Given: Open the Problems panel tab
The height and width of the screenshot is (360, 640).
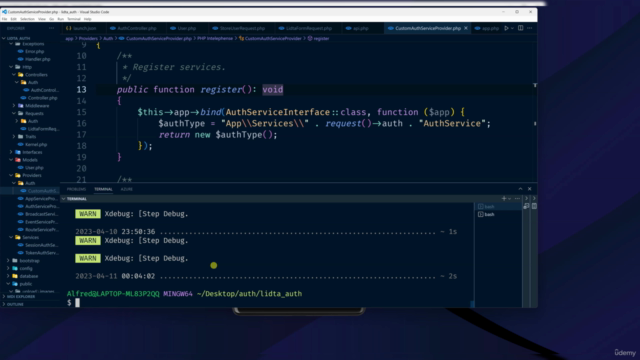Looking at the screenshot, I should 76,189.
